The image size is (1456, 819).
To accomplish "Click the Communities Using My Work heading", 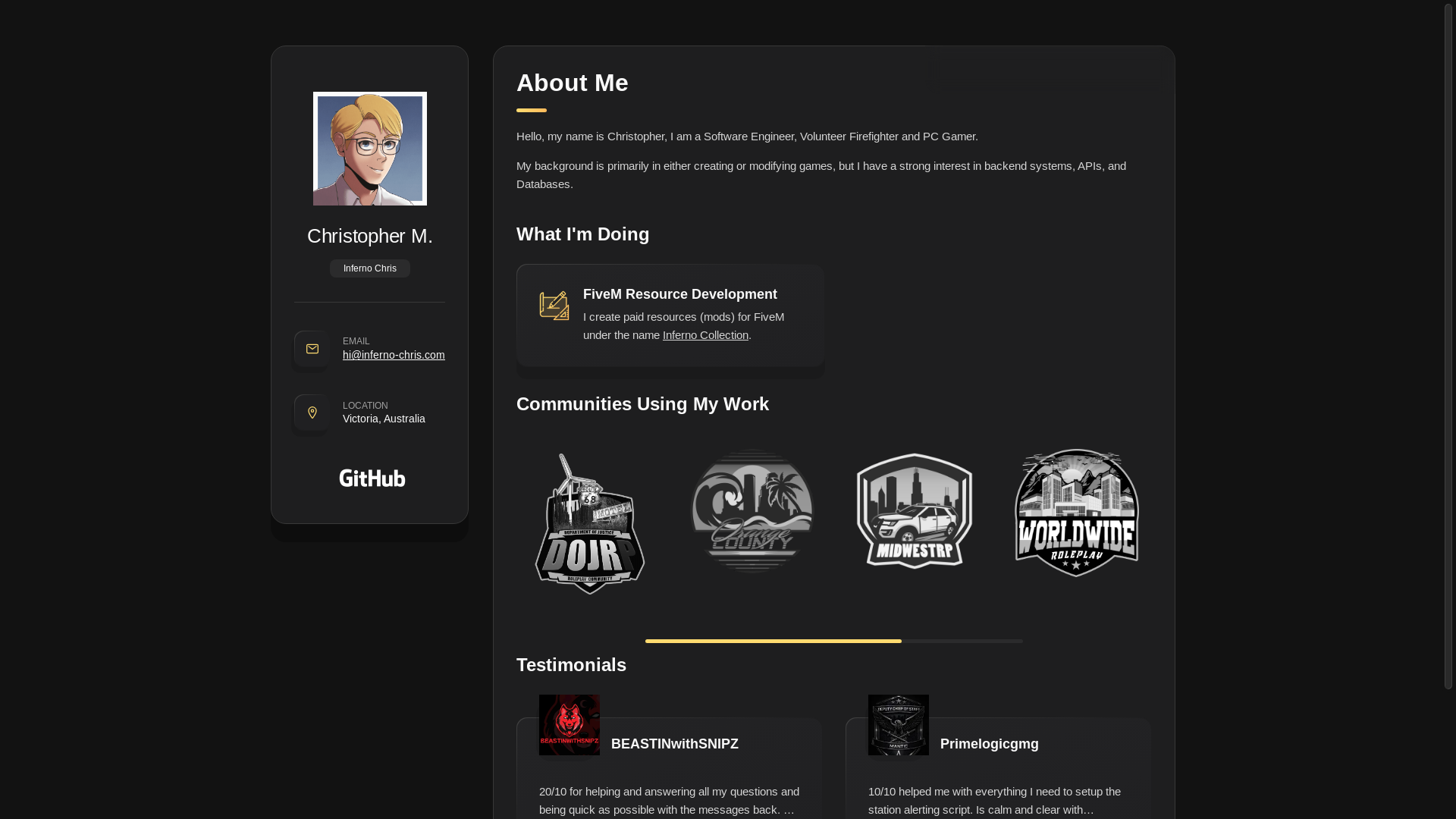I will 643,404.
